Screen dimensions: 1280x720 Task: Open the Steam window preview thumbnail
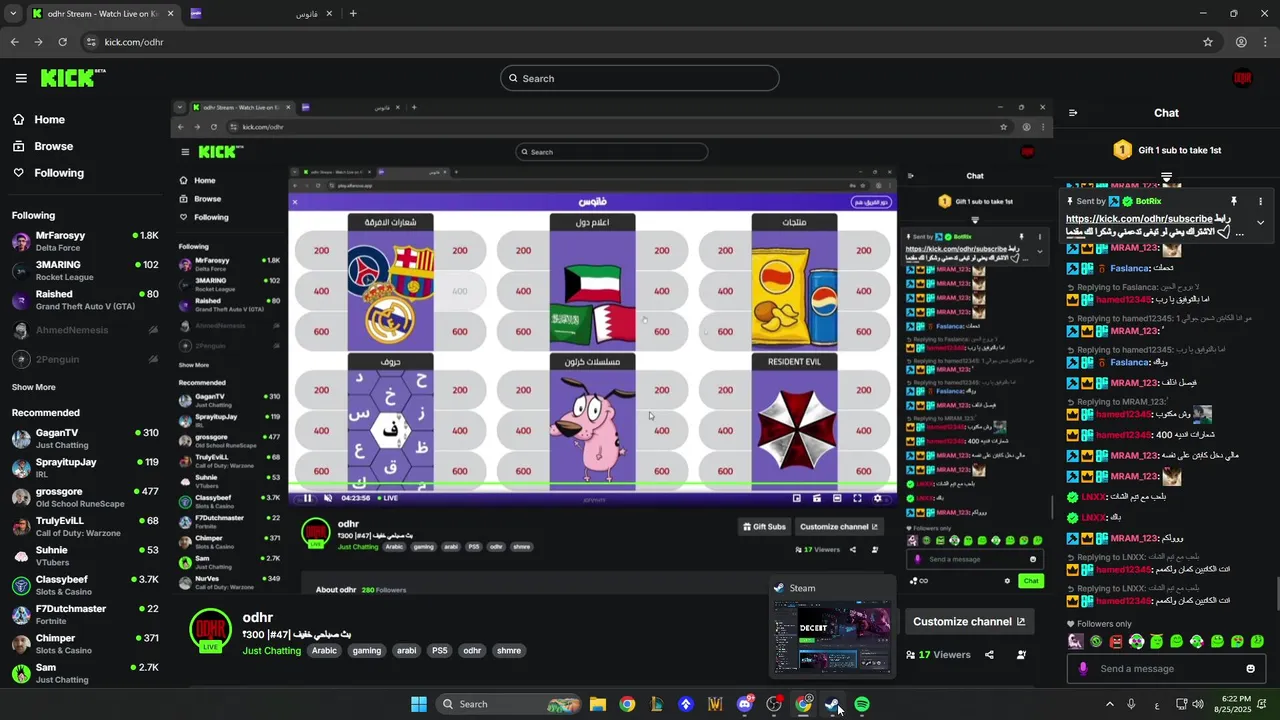click(x=832, y=639)
